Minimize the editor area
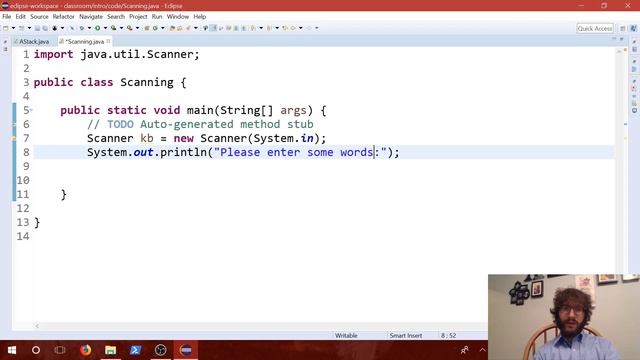Viewport: 640px width, 360px height. click(614, 39)
